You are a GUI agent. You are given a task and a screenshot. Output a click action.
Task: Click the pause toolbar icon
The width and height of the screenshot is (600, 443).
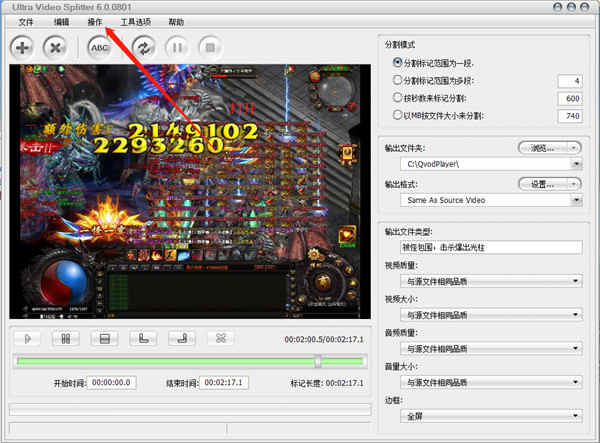177,48
